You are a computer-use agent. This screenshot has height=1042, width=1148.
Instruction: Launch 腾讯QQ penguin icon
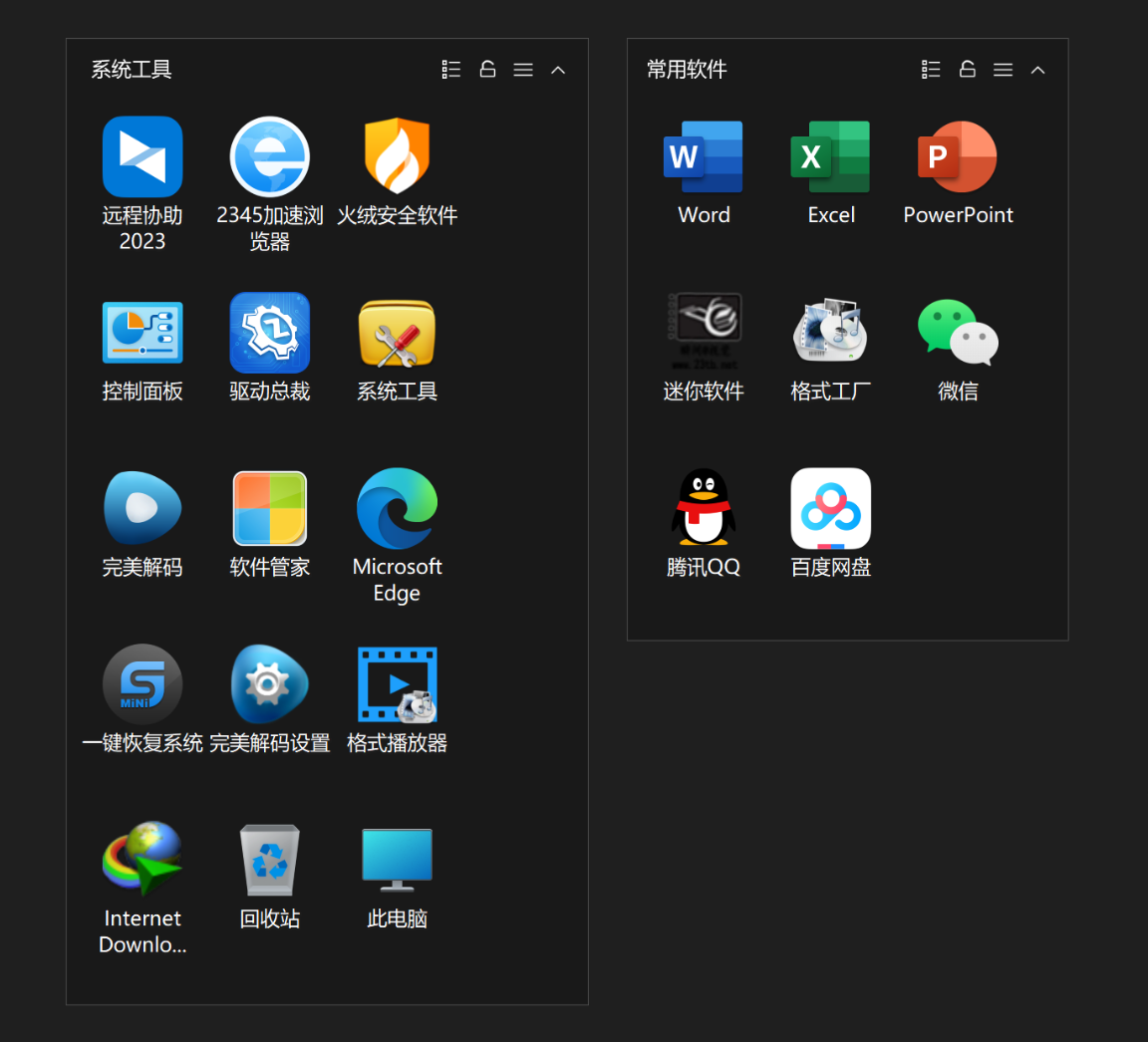pos(703,507)
